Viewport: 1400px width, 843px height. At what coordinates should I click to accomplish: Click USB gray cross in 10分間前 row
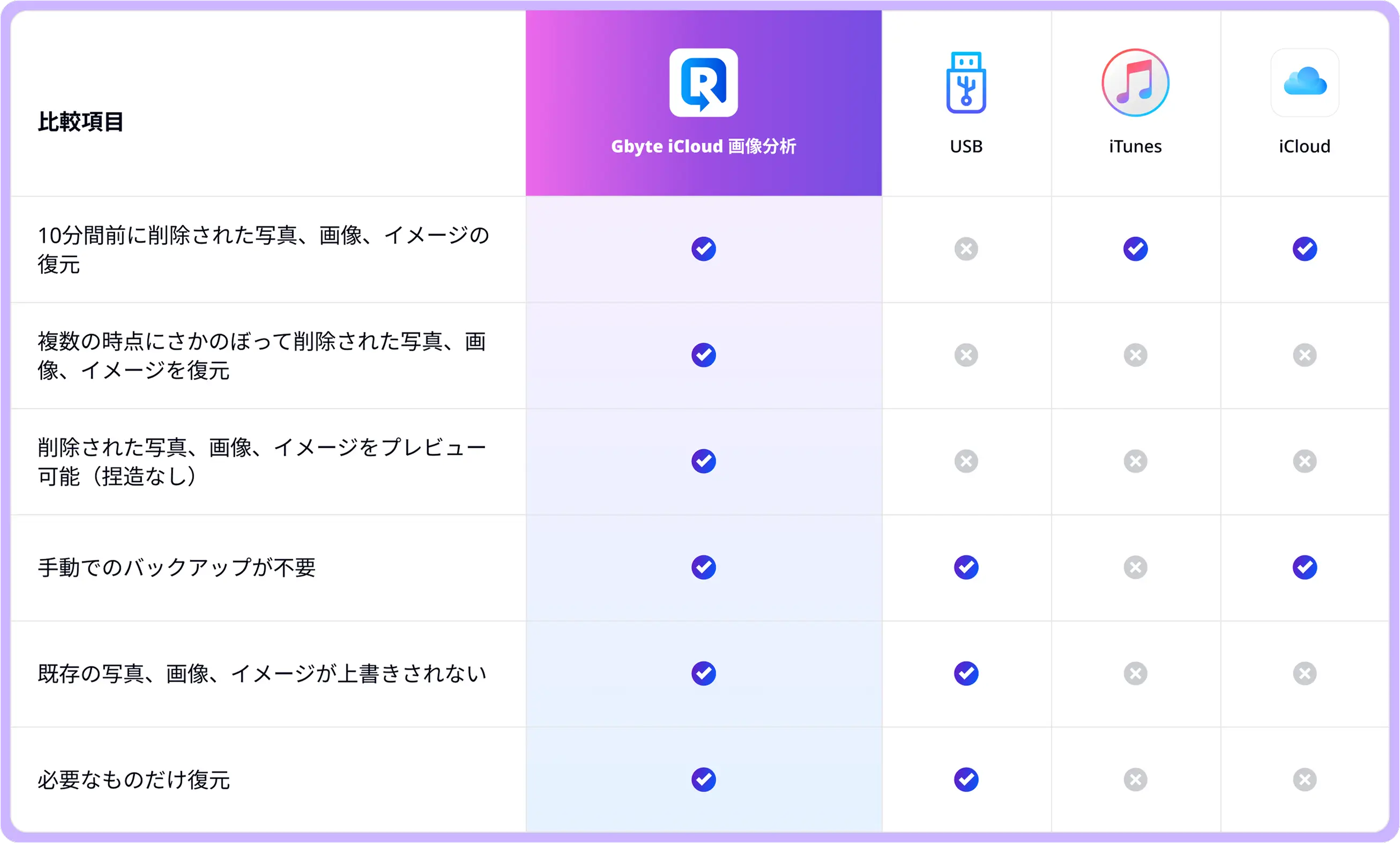966,249
